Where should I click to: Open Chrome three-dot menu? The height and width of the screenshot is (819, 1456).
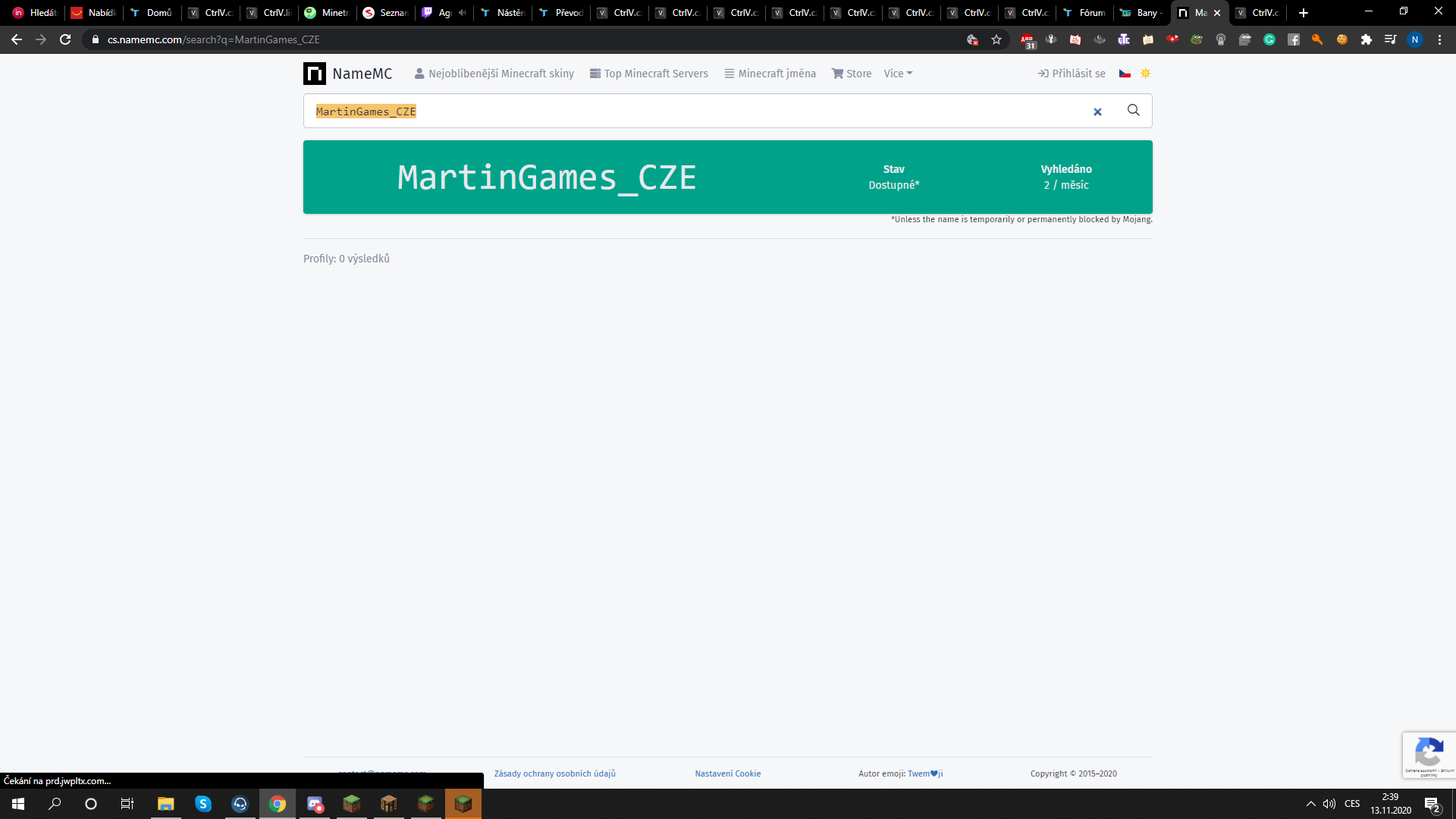click(1439, 39)
